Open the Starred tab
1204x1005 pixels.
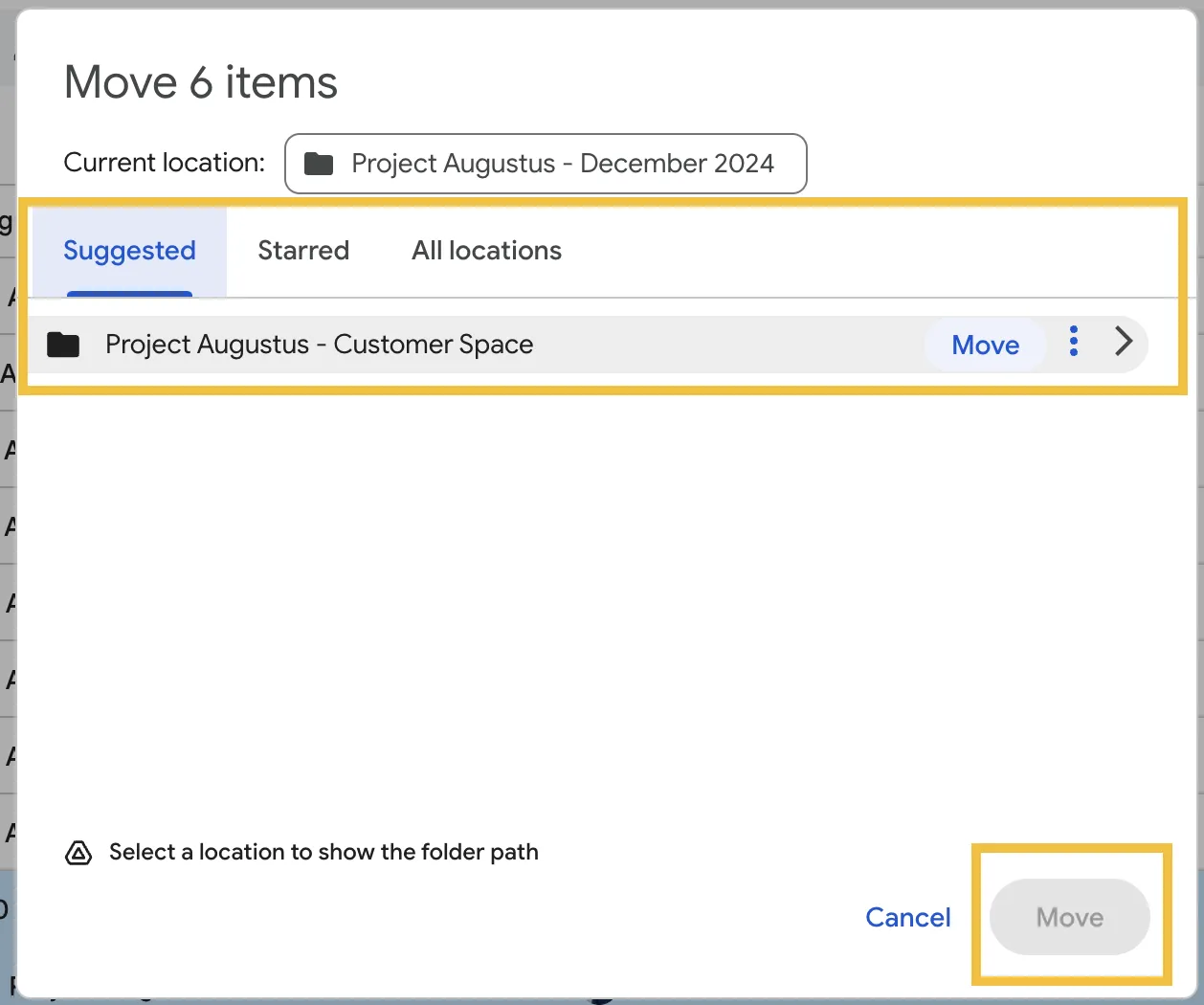point(303,251)
